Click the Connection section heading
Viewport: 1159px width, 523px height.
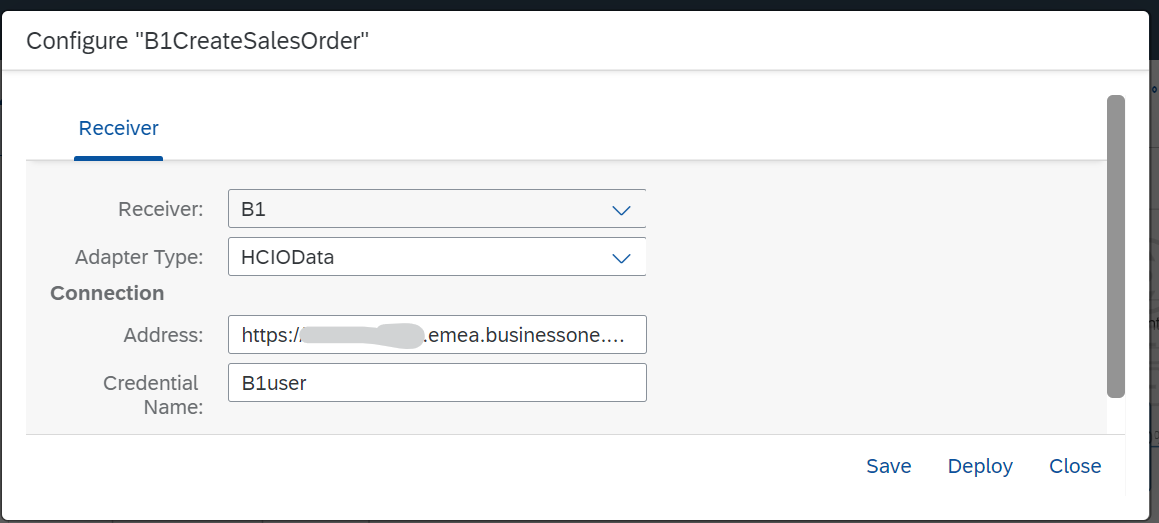[x=107, y=293]
